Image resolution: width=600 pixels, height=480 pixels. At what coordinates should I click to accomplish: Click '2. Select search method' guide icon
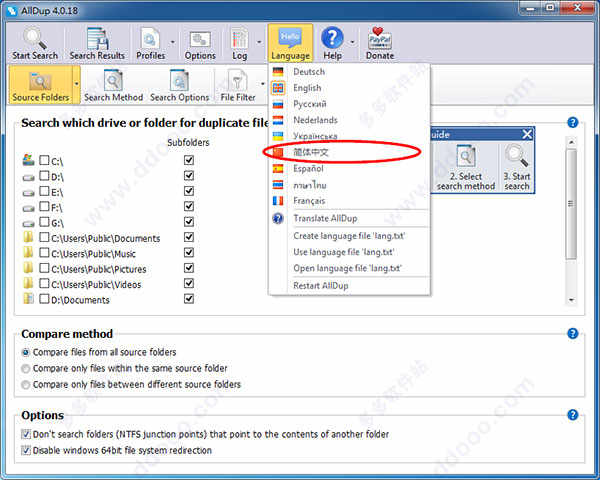click(x=466, y=157)
